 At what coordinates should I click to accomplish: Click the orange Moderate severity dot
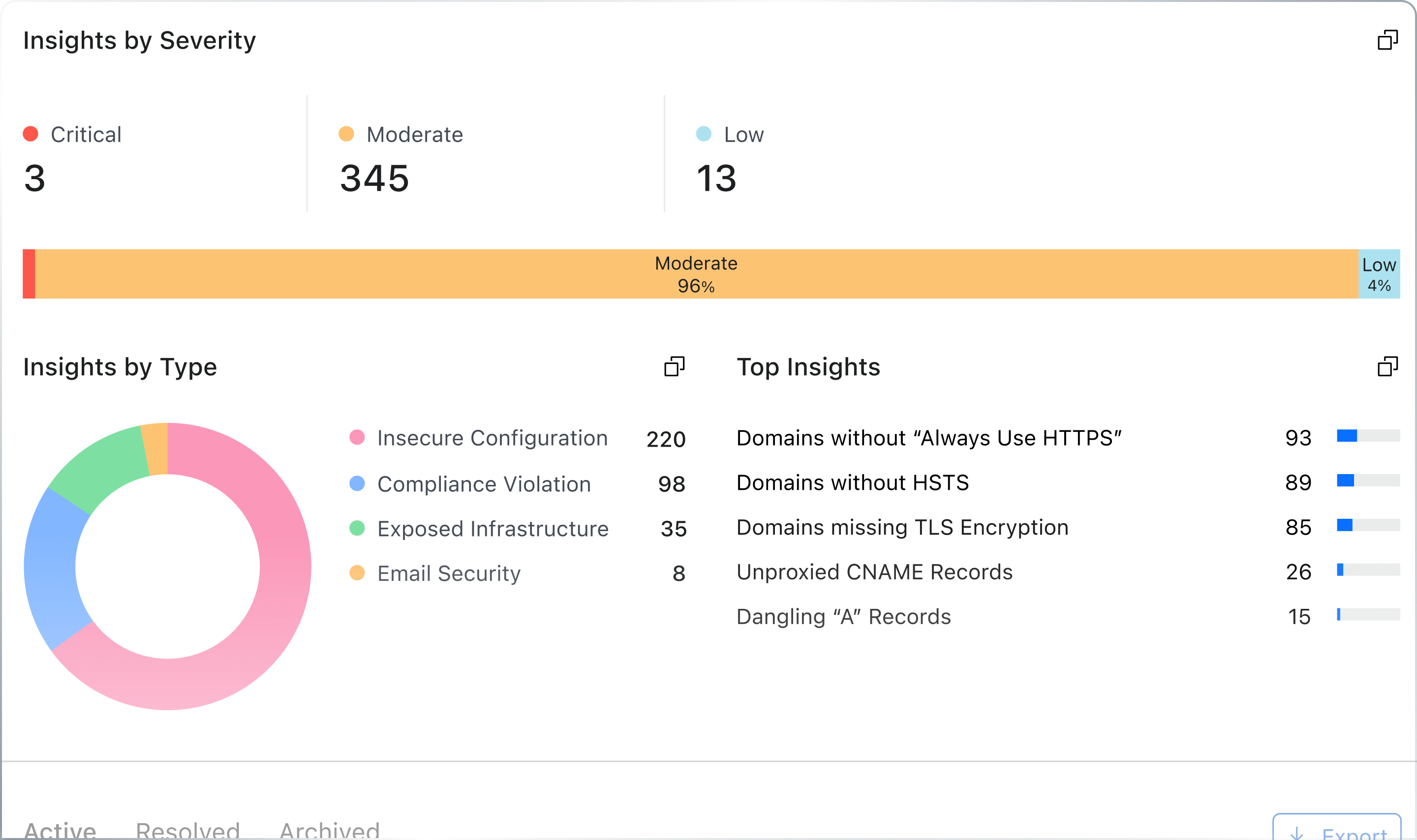click(x=346, y=134)
